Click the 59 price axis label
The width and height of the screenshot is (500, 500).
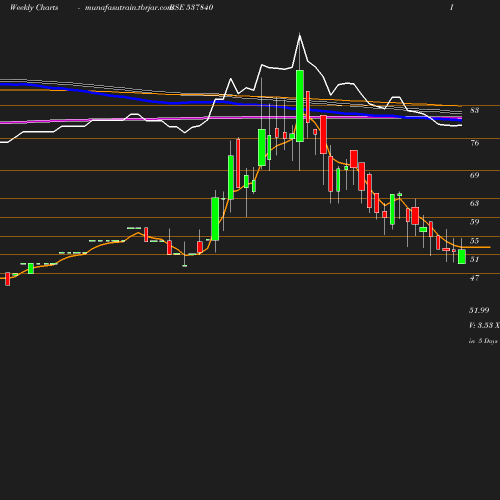click(475, 222)
